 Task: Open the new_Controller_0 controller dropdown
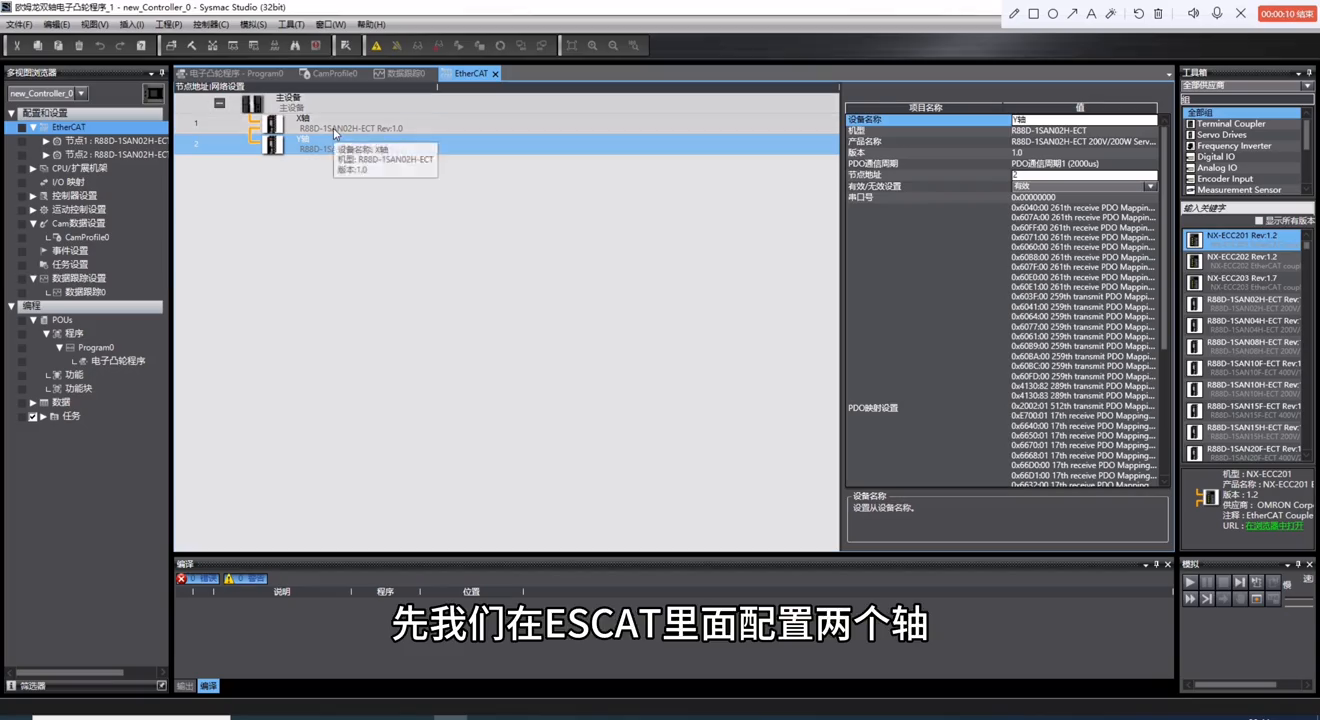click(81, 94)
